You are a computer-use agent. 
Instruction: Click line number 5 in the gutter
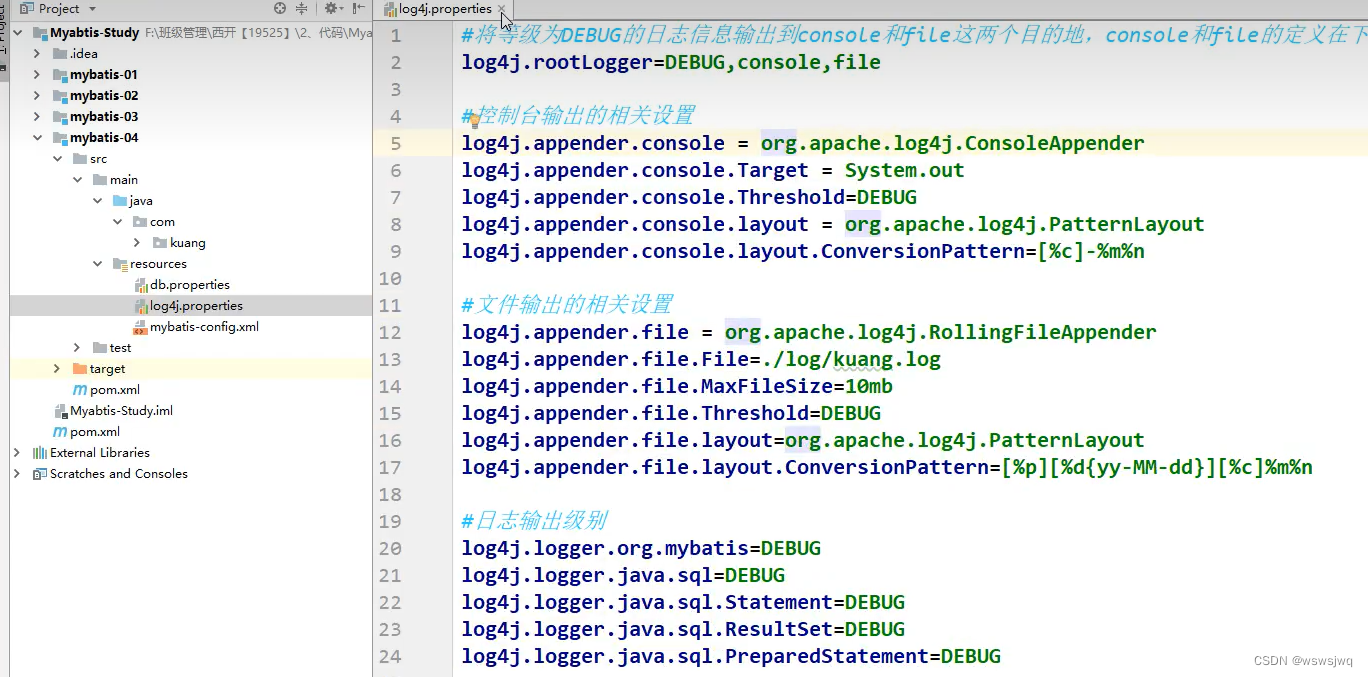pos(396,143)
